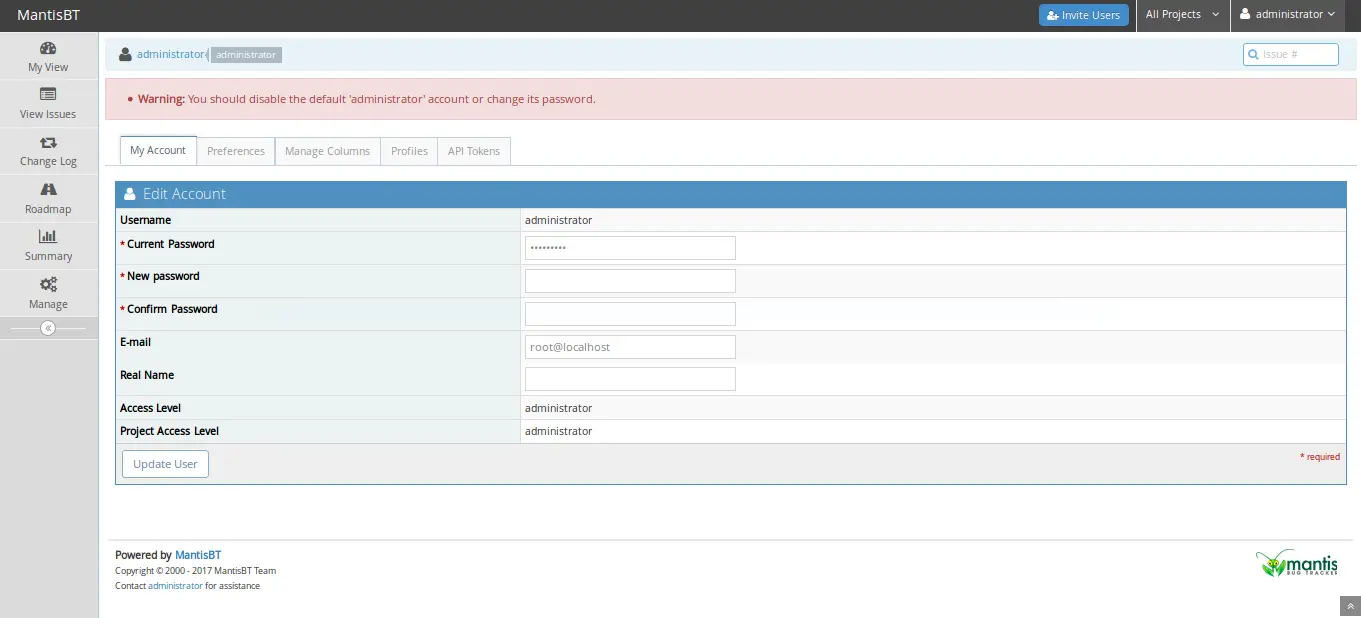Viewport: 1361px width, 618px height.
Task: Click the Update User button
Action: [165, 464]
